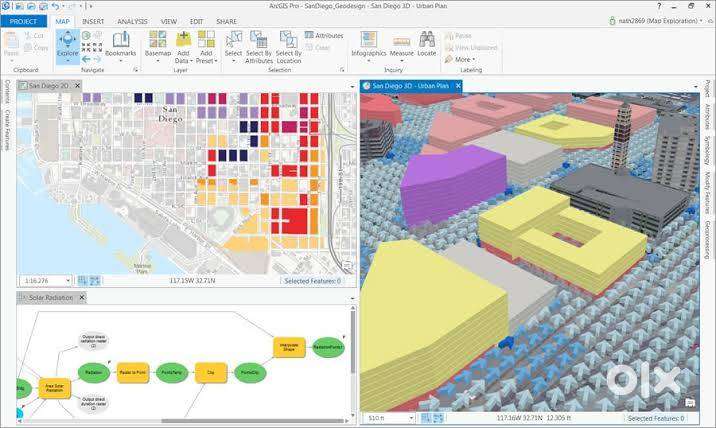Open Select By Location
The height and width of the screenshot is (428, 716).
[289, 47]
